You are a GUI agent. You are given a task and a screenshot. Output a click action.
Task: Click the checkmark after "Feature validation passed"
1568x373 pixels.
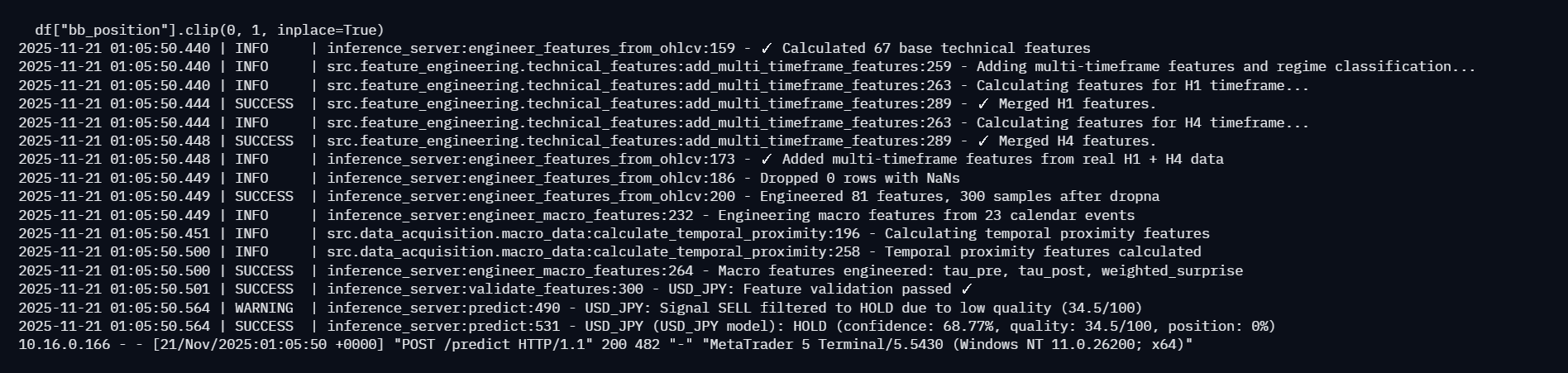pyautogui.click(x=967, y=289)
